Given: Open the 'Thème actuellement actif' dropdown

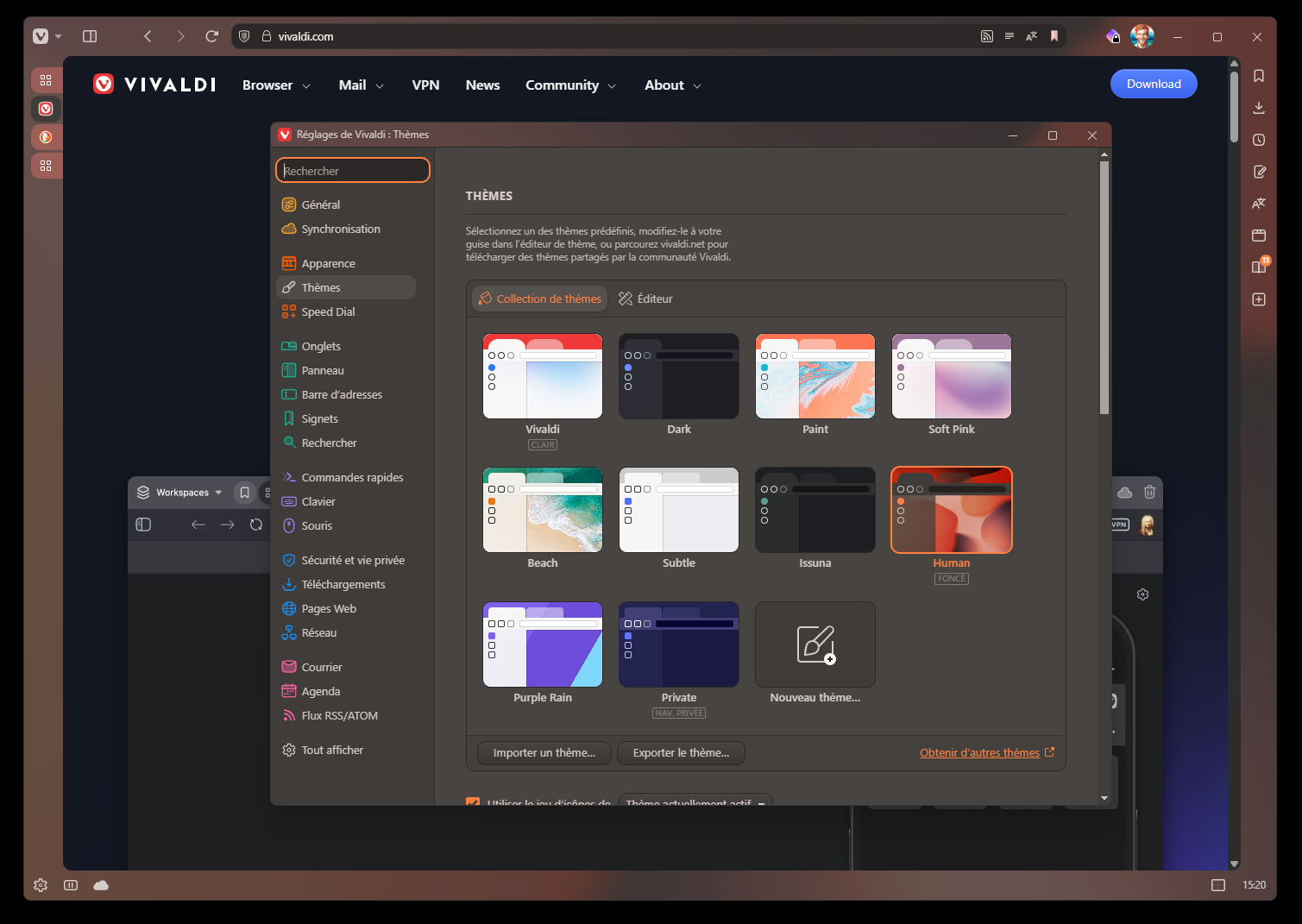Looking at the screenshot, I should tap(695, 801).
